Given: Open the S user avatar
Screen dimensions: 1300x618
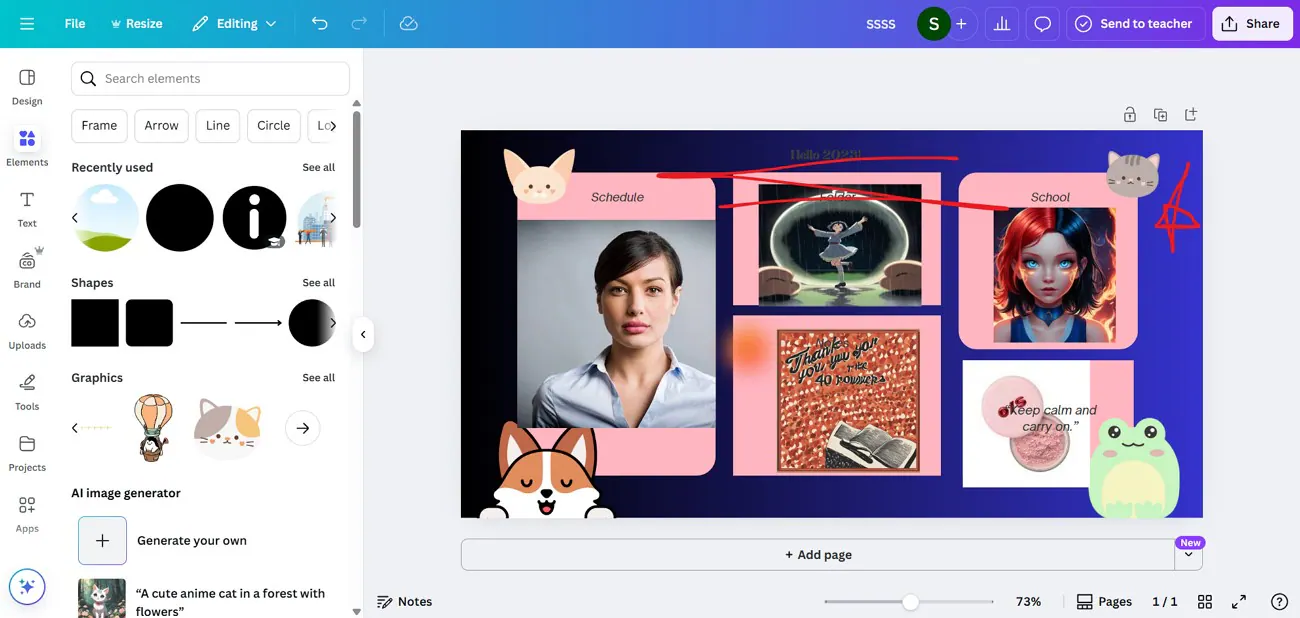Looking at the screenshot, I should coord(933,23).
